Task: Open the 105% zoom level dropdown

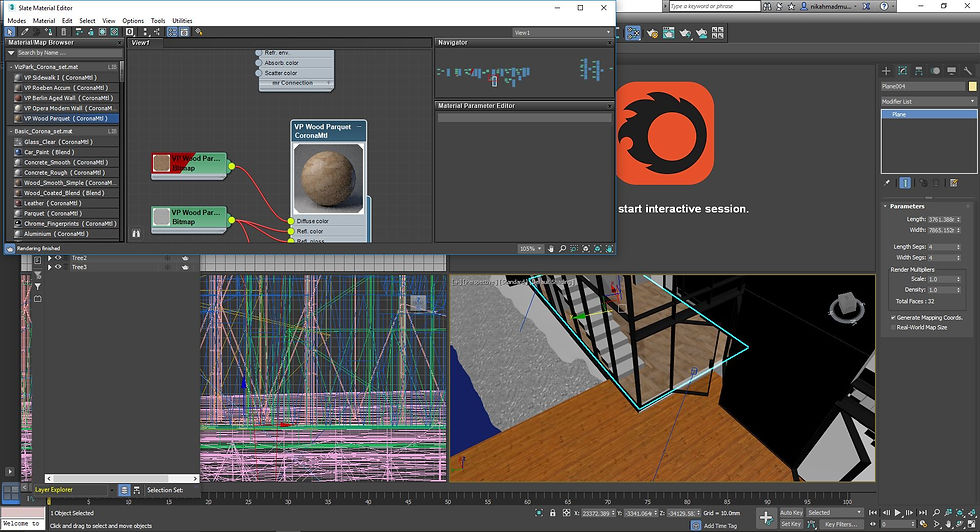Action: coord(531,249)
